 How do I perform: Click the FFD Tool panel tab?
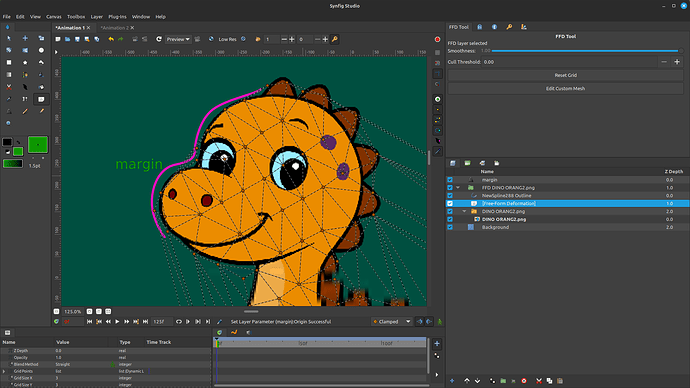(459, 27)
